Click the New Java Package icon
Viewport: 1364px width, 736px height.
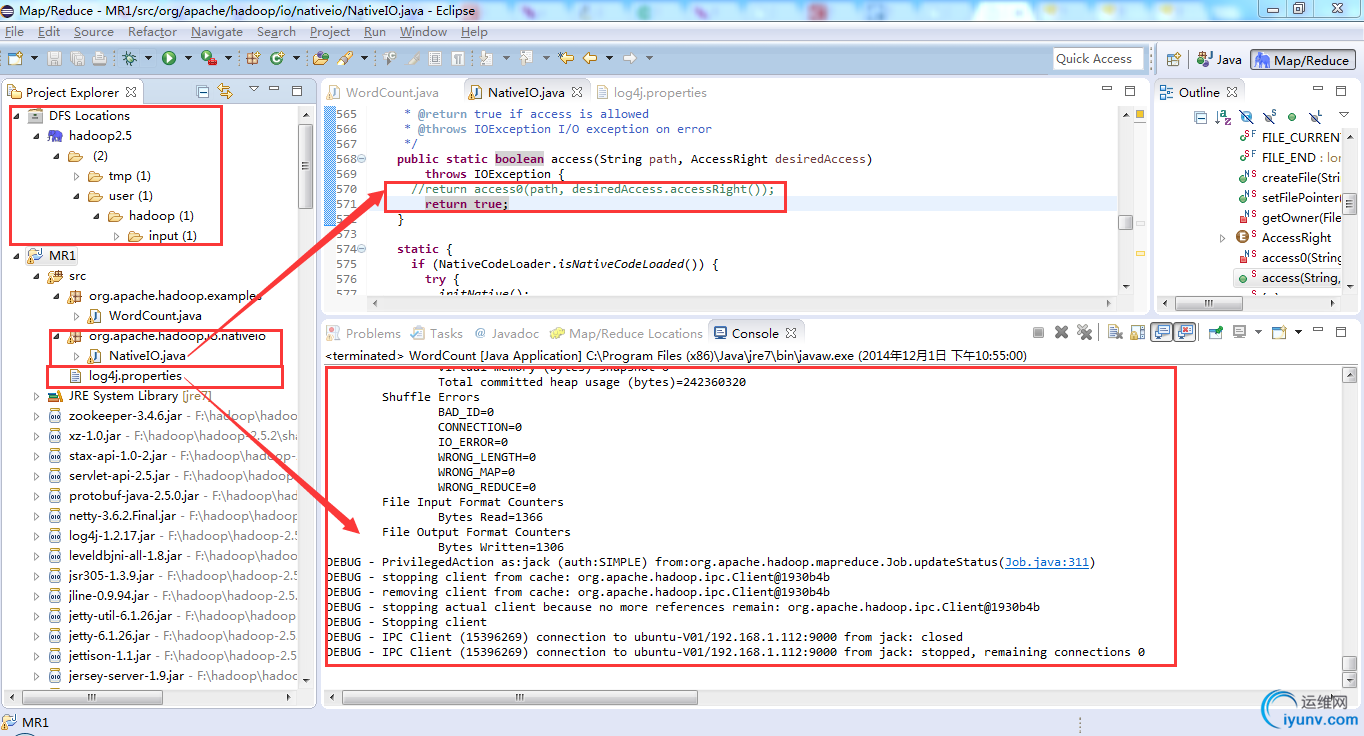pos(252,58)
